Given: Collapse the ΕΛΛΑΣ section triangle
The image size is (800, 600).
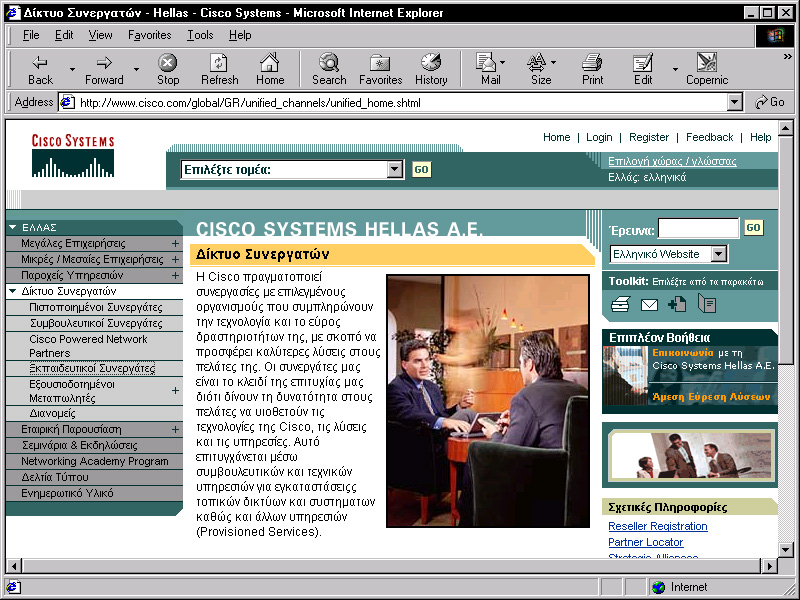Looking at the screenshot, I should (13, 228).
